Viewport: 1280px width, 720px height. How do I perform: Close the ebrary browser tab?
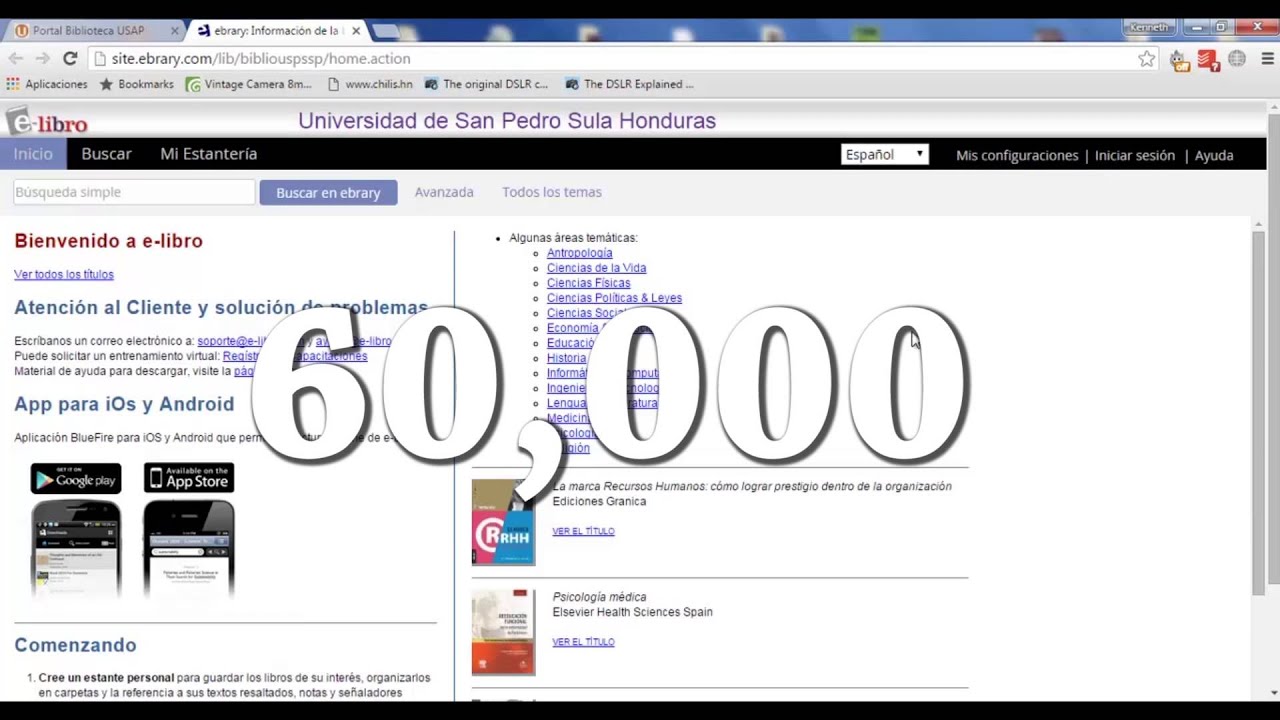tap(356, 31)
